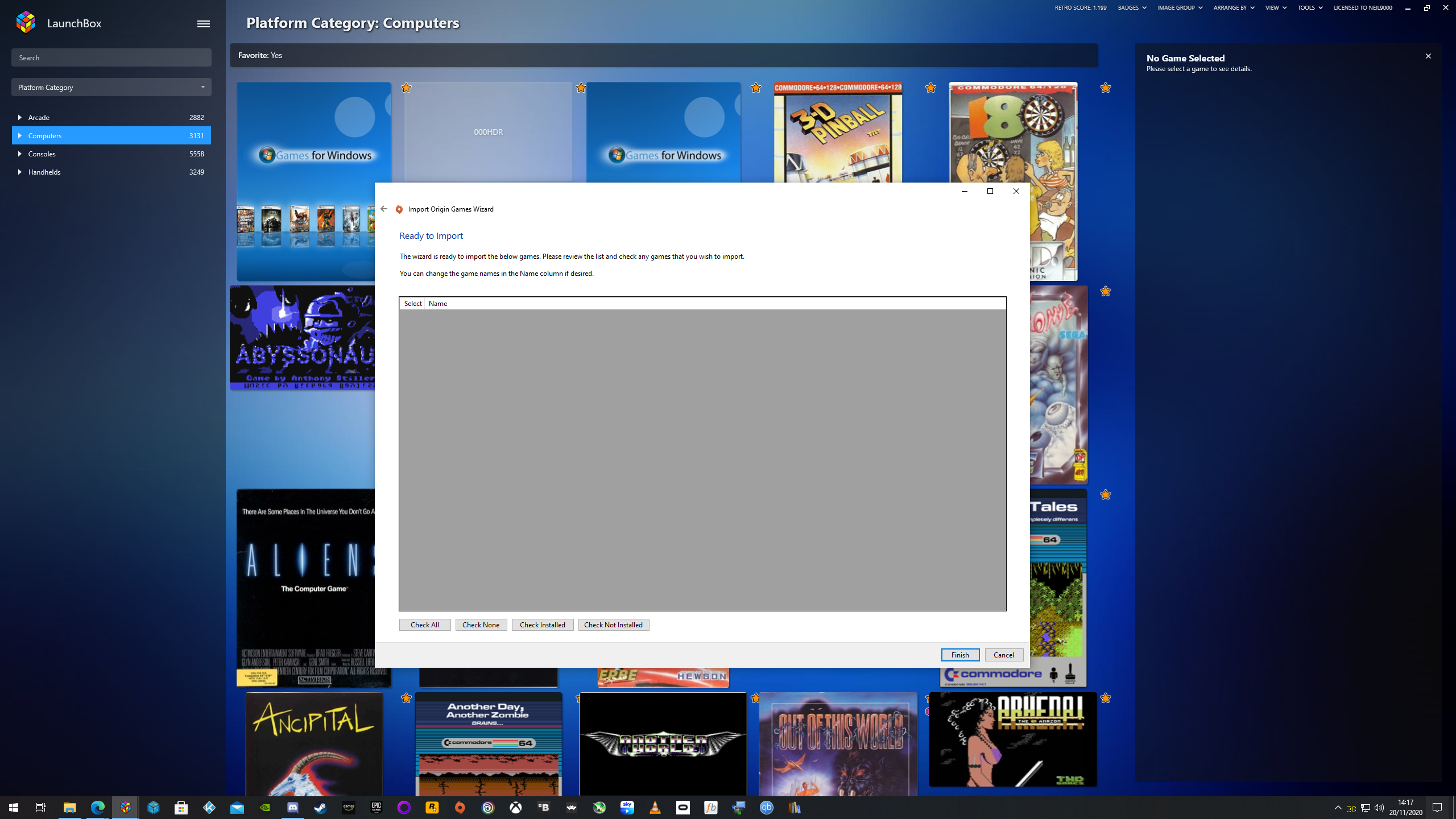Click Finish in import wizard
The height and width of the screenshot is (819, 1456).
(x=960, y=655)
